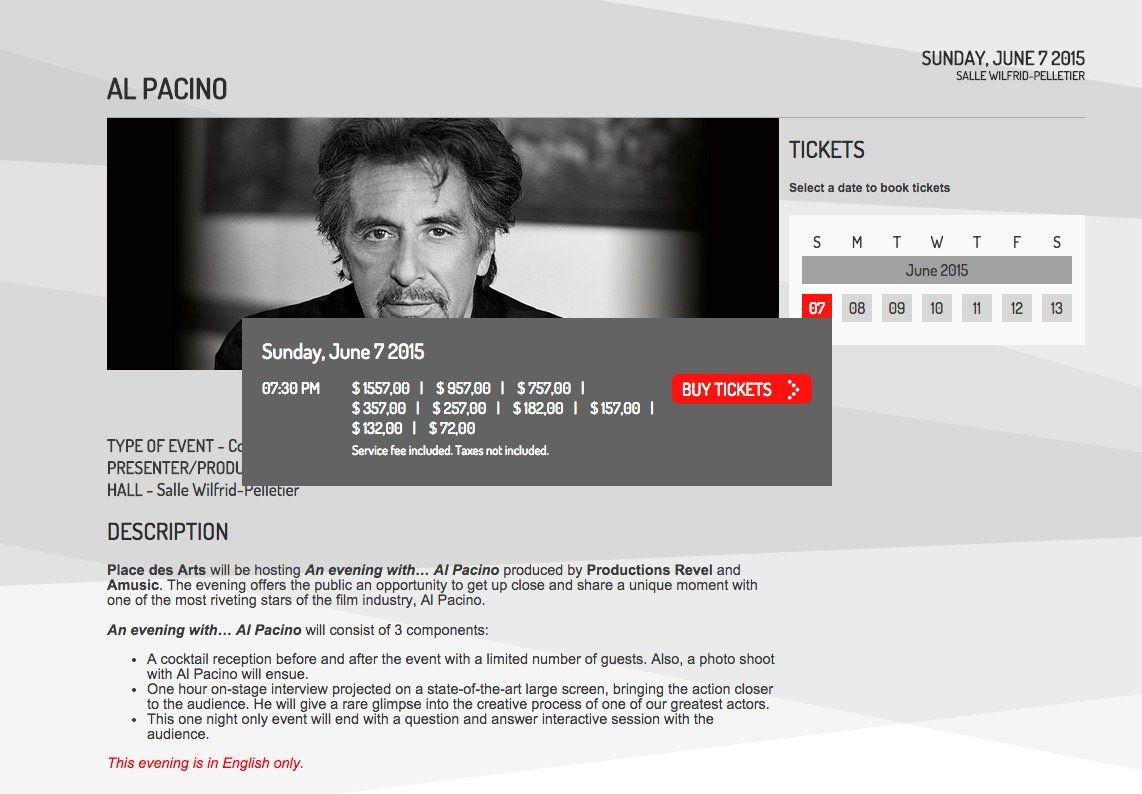This screenshot has height=794, width=1142.
Task: Click the arrow icon on Buy Tickets
Action: click(x=793, y=390)
